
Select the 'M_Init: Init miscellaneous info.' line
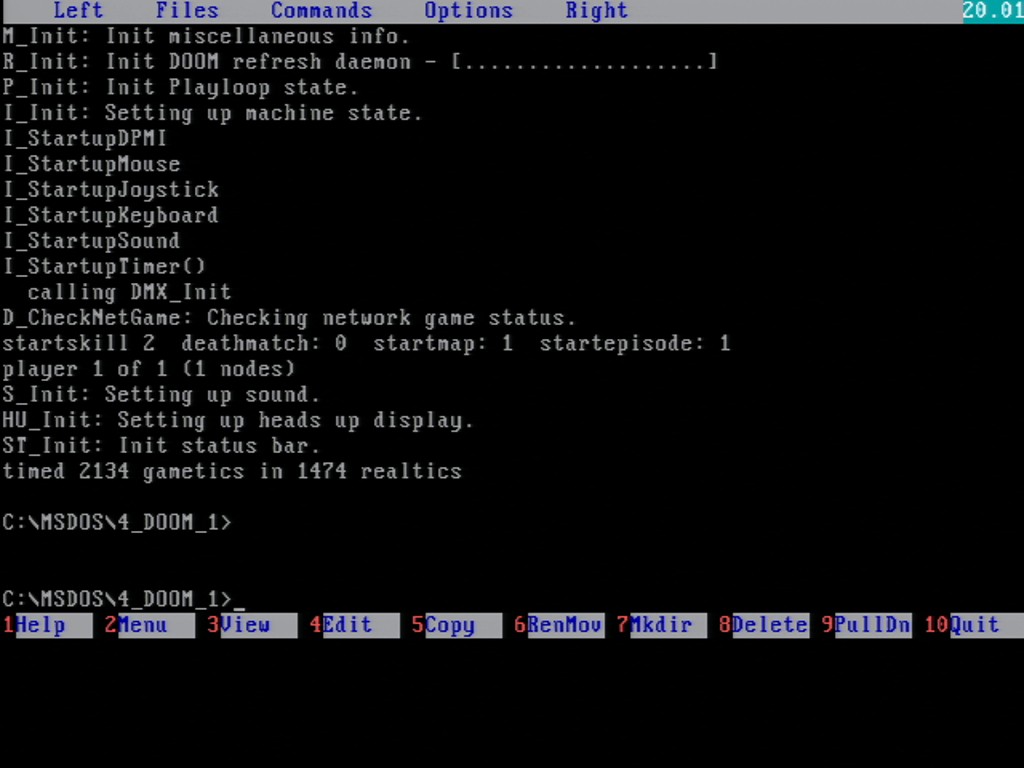click(x=206, y=36)
